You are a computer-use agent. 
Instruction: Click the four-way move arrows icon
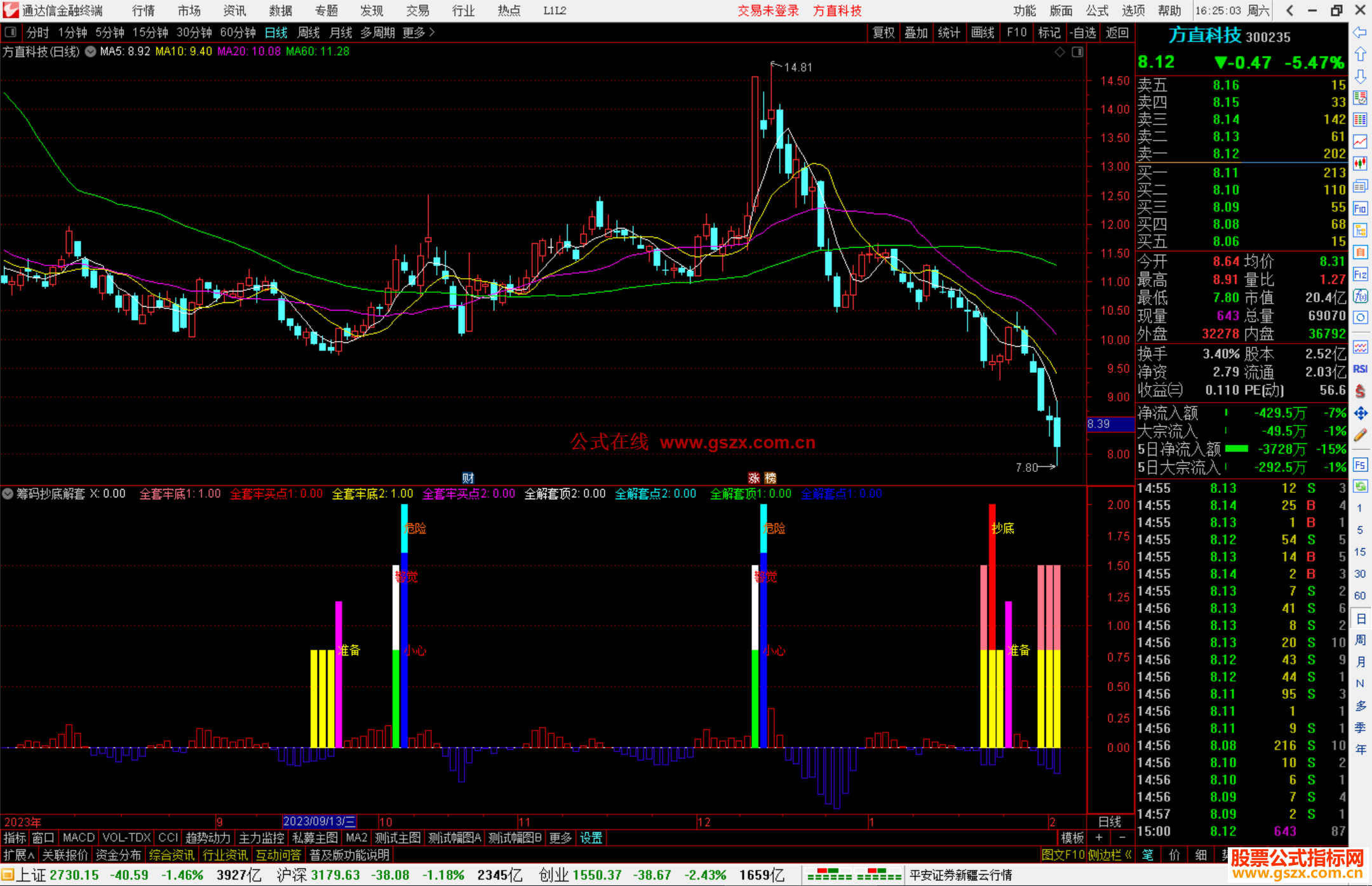pyautogui.click(x=1360, y=413)
